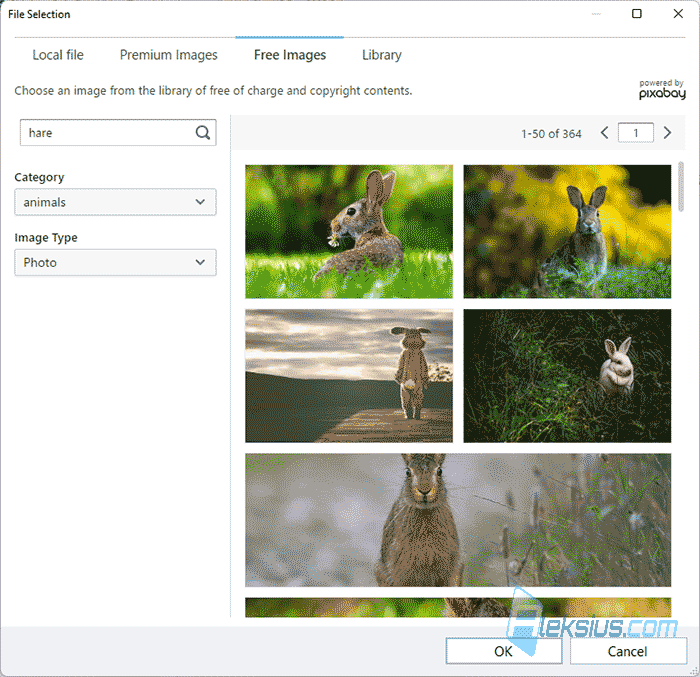Screen dimensions: 700x677
Task: Go to the next results page arrow
Action: [x=667, y=133]
